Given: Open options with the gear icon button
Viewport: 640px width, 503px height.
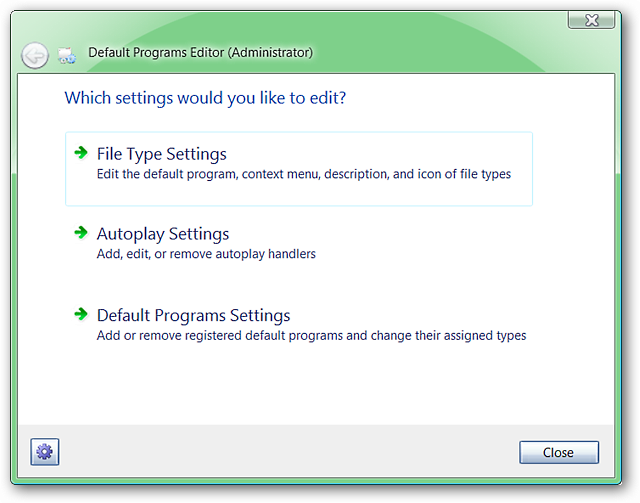Looking at the screenshot, I should (45, 452).
